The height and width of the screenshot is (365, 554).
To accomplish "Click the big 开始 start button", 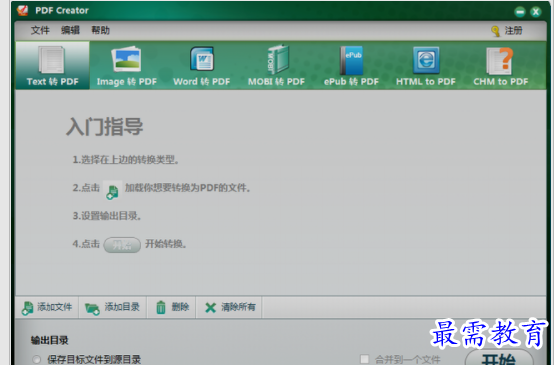I will 499,357.
